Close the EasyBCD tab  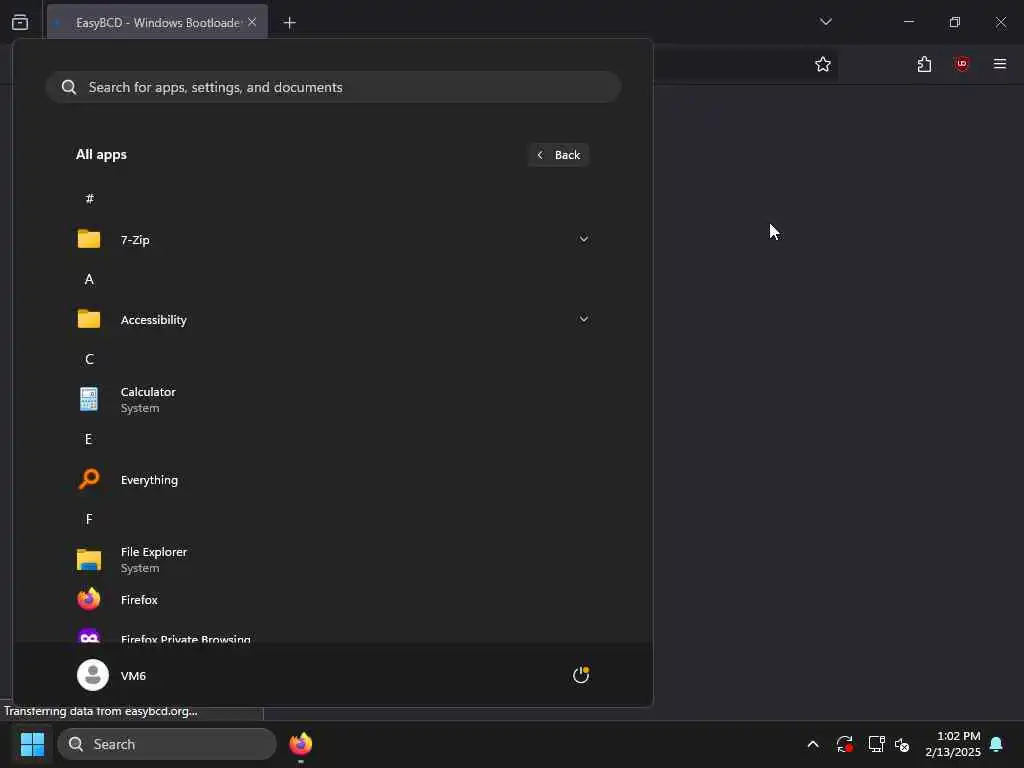[x=252, y=22]
